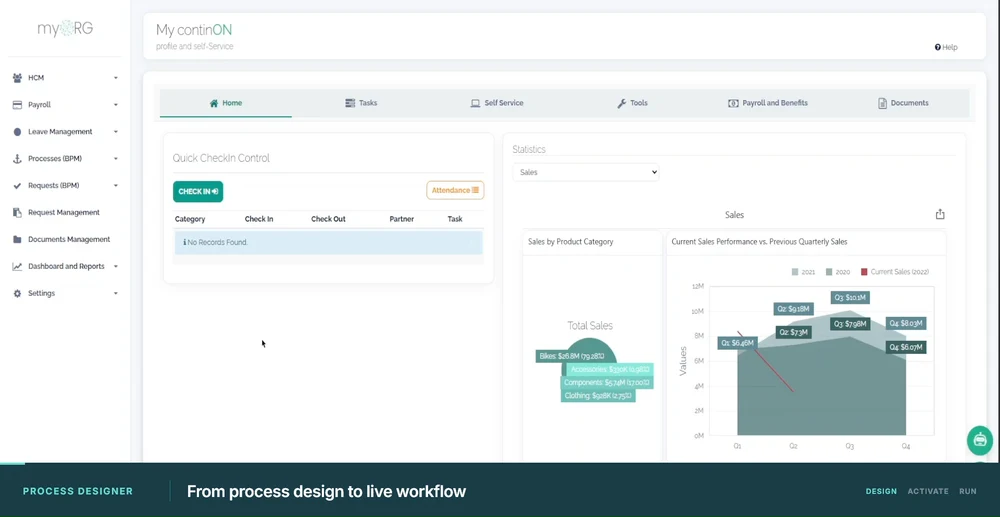The height and width of the screenshot is (517, 1000).
Task: Click the Attendance button
Action: [x=455, y=190]
